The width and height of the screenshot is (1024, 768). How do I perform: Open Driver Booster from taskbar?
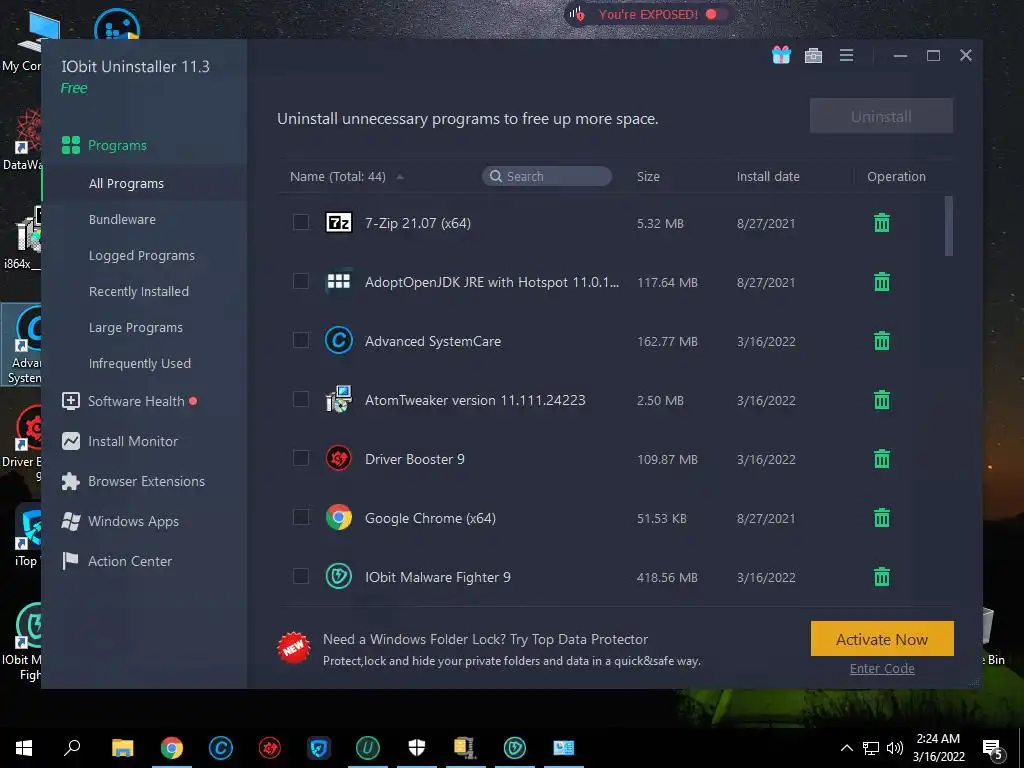click(x=270, y=748)
